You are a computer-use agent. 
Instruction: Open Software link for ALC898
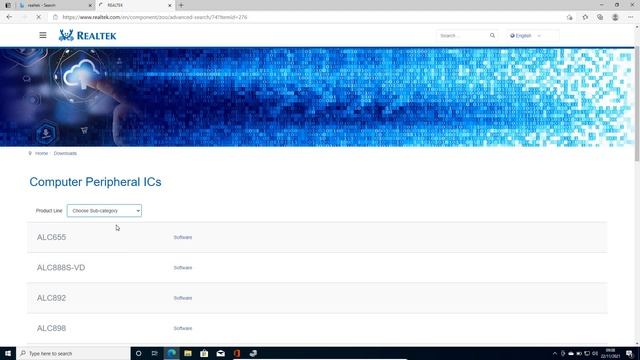(x=183, y=328)
